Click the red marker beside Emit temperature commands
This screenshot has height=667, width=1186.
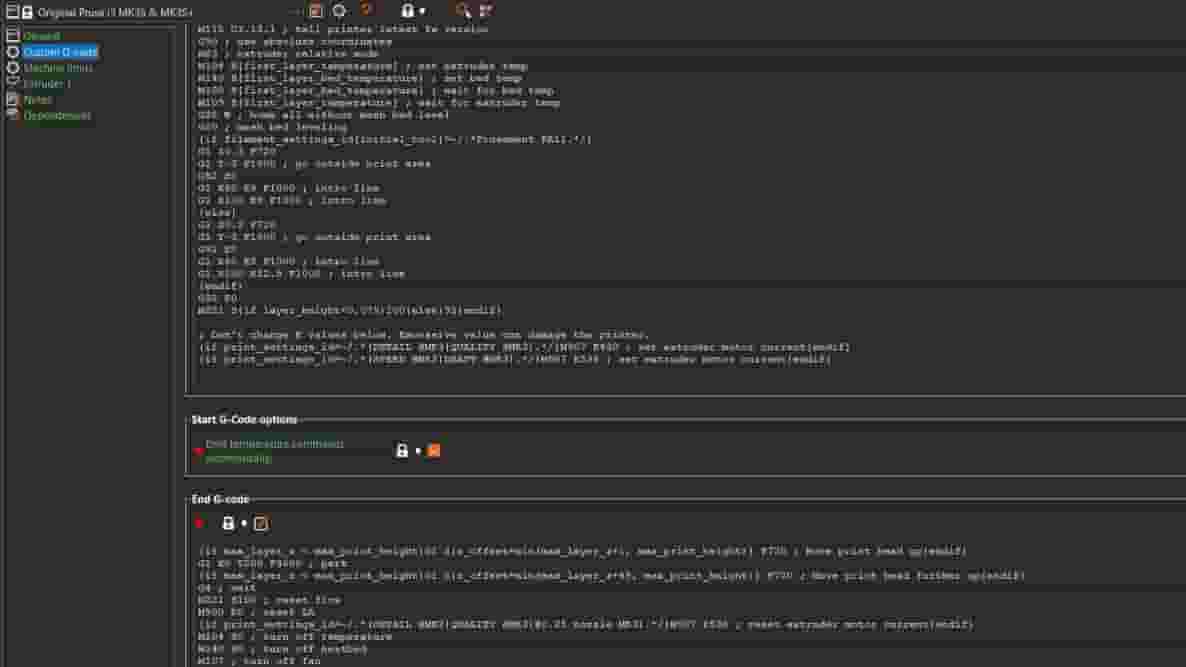199,451
